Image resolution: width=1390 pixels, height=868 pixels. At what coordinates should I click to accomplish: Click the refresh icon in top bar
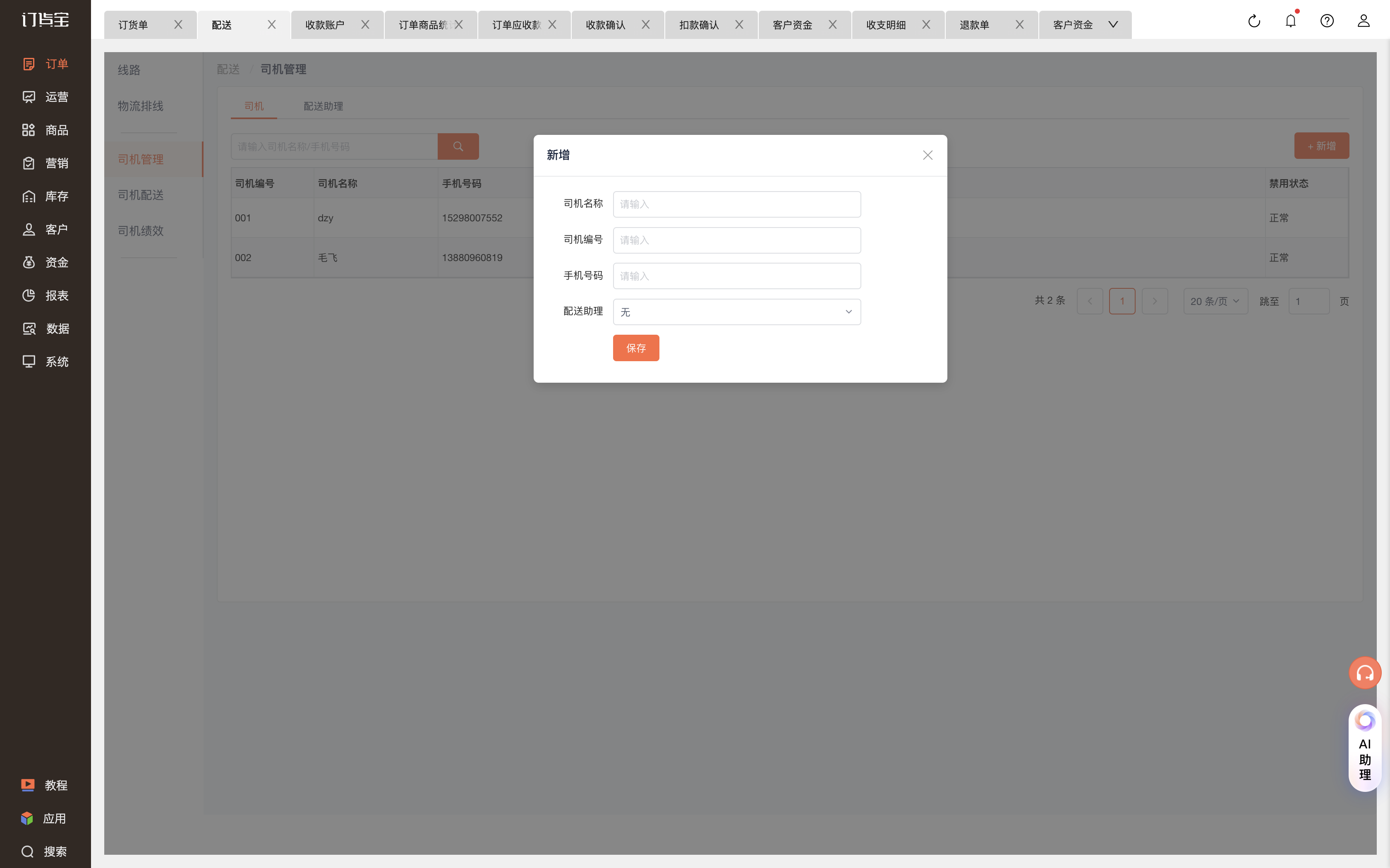pos(1254,21)
